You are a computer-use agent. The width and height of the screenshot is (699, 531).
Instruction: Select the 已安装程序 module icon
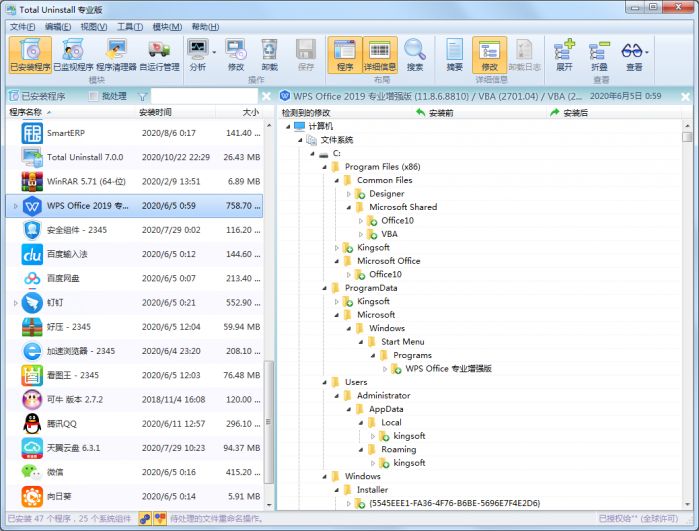[x=30, y=54]
